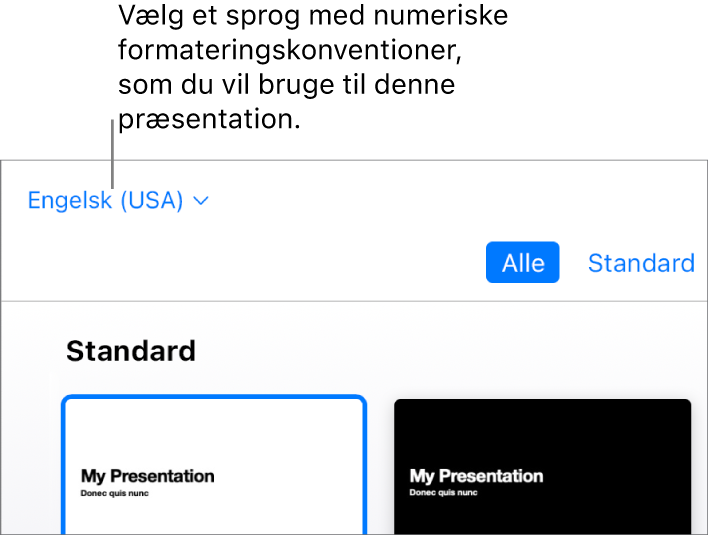This screenshot has width=708, height=535.
Task: Click My Presentation title on black theme
Action: [x=477, y=476]
